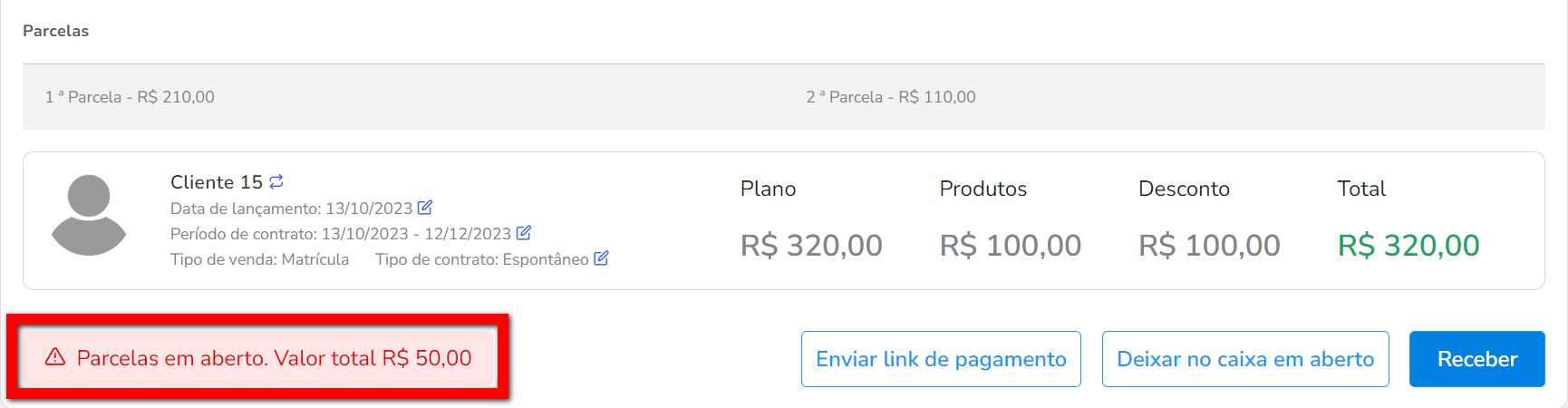
Task: Click the Parcelas em aberto alert message
Action: tap(274, 358)
